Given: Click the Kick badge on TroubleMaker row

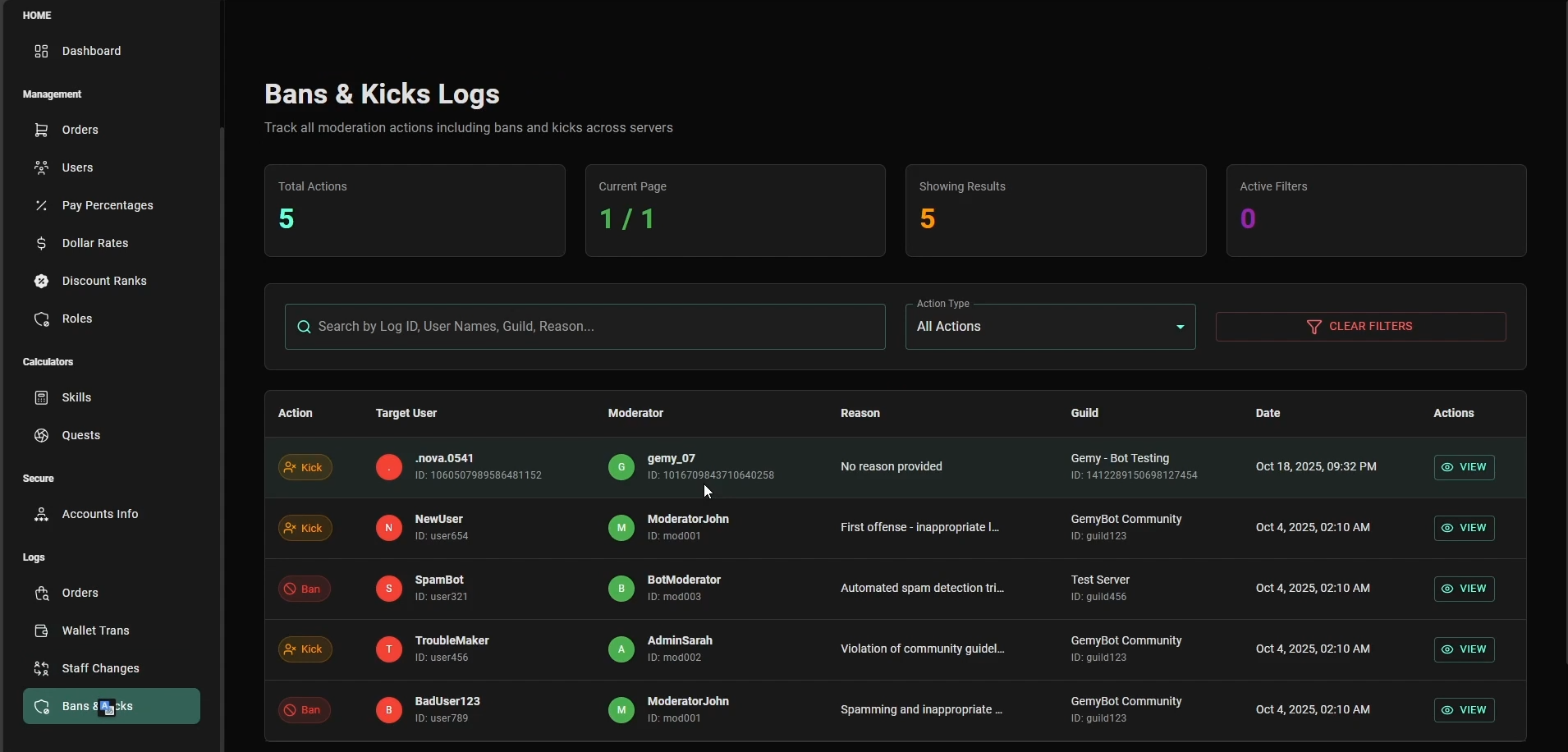Looking at the screenshot, I should point(305,649).
